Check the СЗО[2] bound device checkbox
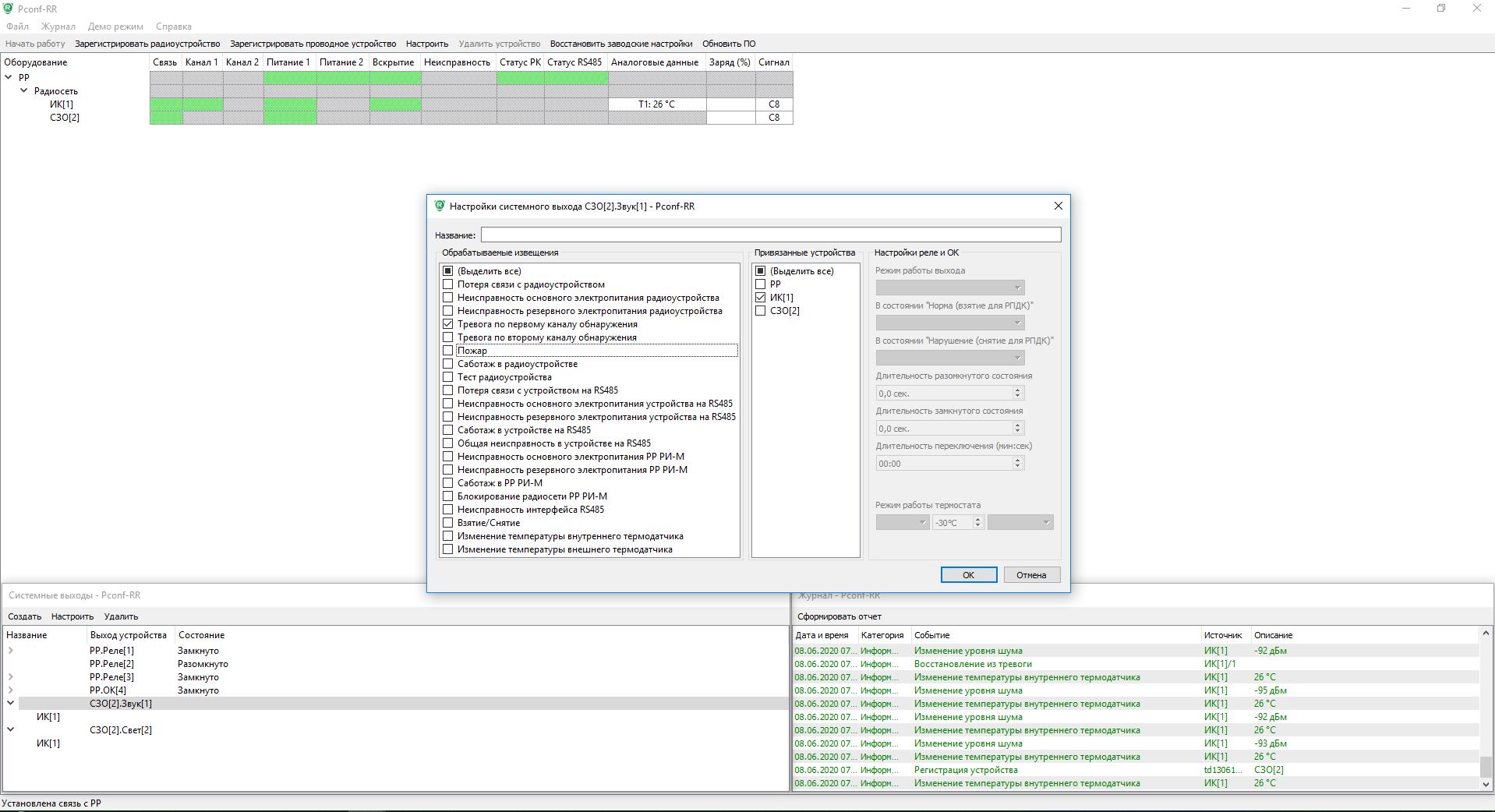Viewport: 1495px width, 812px height. click(761, 311)
